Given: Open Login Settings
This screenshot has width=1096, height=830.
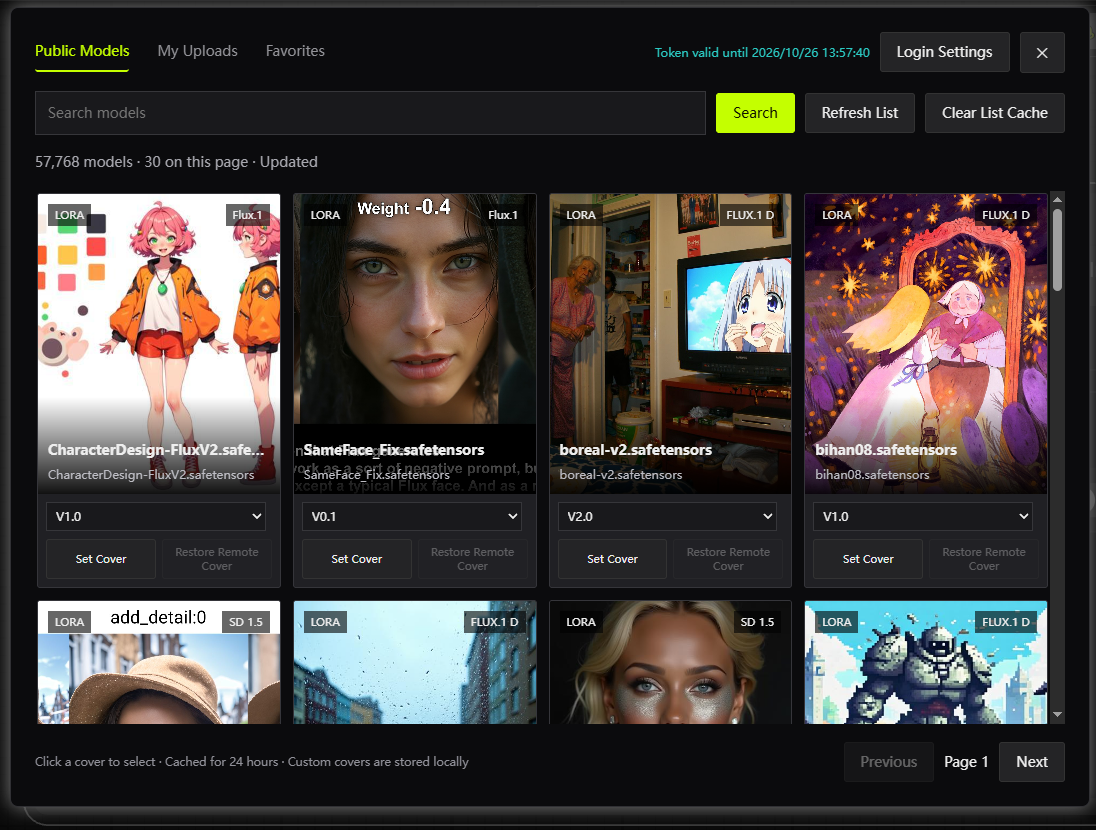Looking at the screenshot, I should click(944, 52).
